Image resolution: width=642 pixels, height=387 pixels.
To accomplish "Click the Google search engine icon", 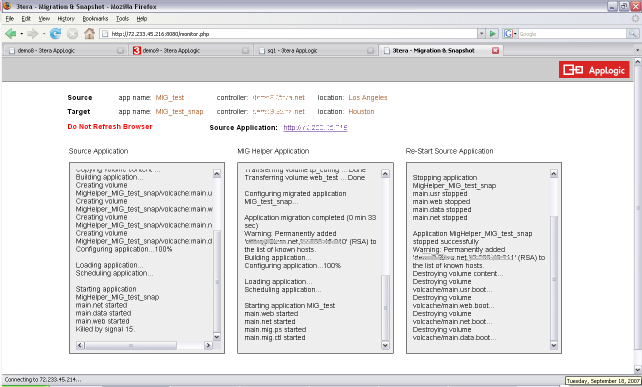I will (x=508, y=34).
